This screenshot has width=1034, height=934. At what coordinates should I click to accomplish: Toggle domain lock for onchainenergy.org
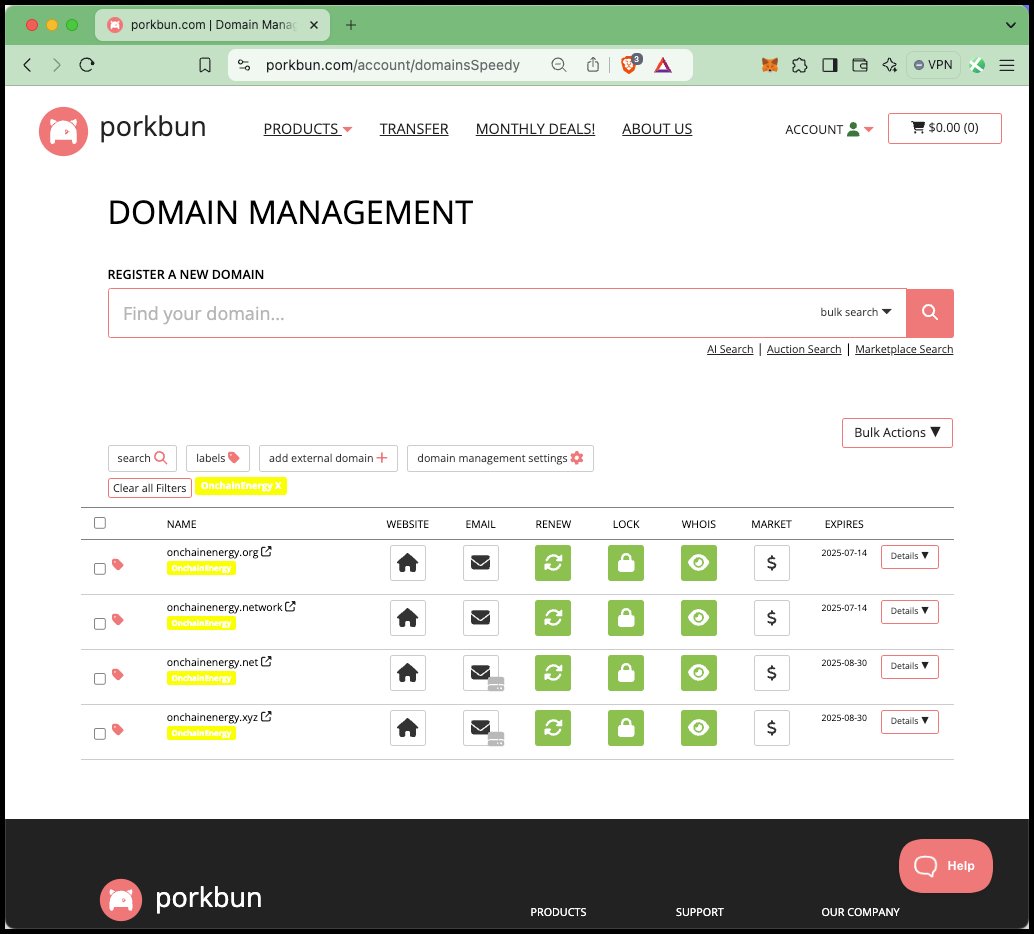(626, 563)
